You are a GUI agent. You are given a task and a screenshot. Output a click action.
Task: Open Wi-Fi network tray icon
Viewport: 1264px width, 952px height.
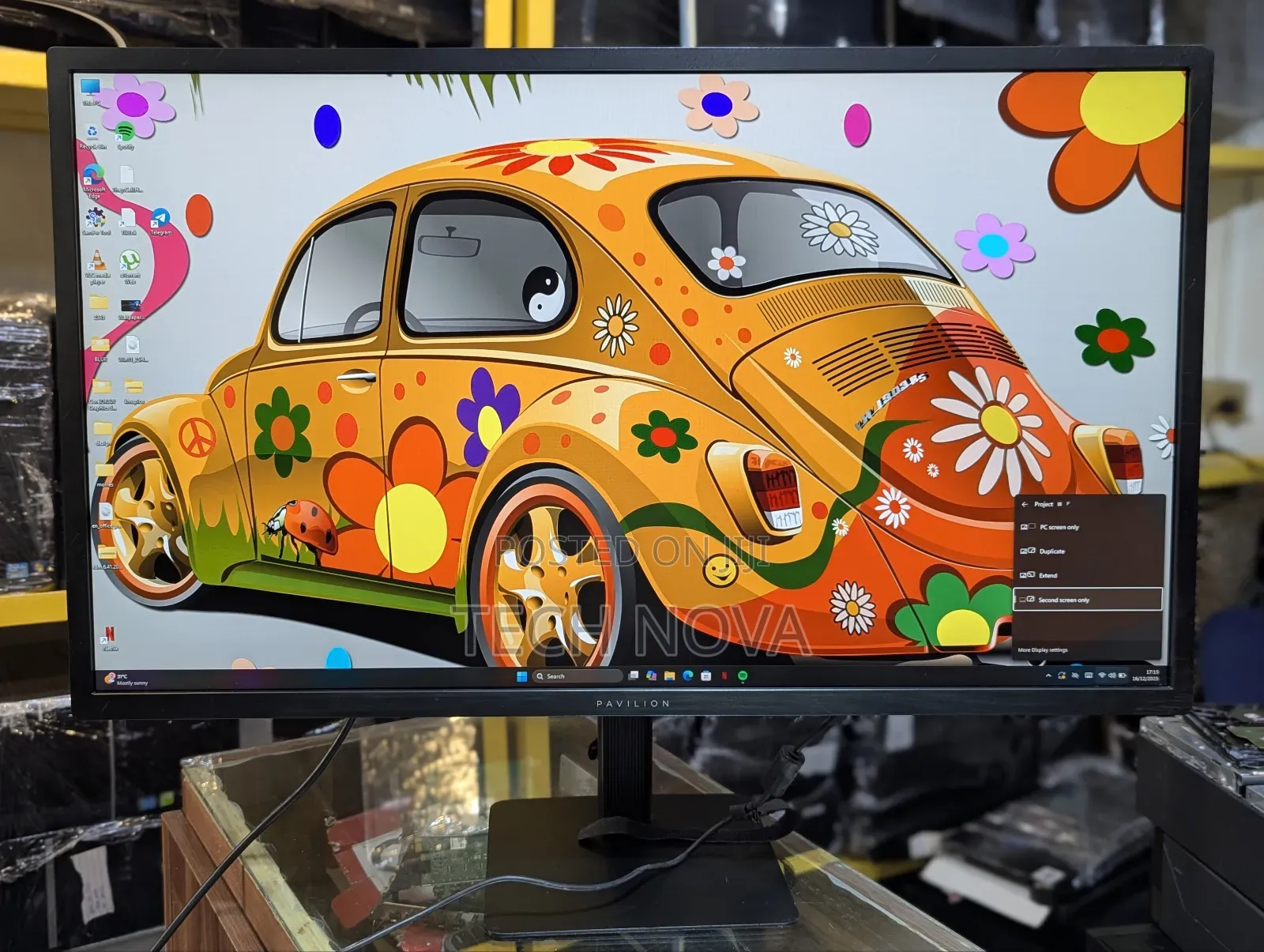pos(1102,675)
